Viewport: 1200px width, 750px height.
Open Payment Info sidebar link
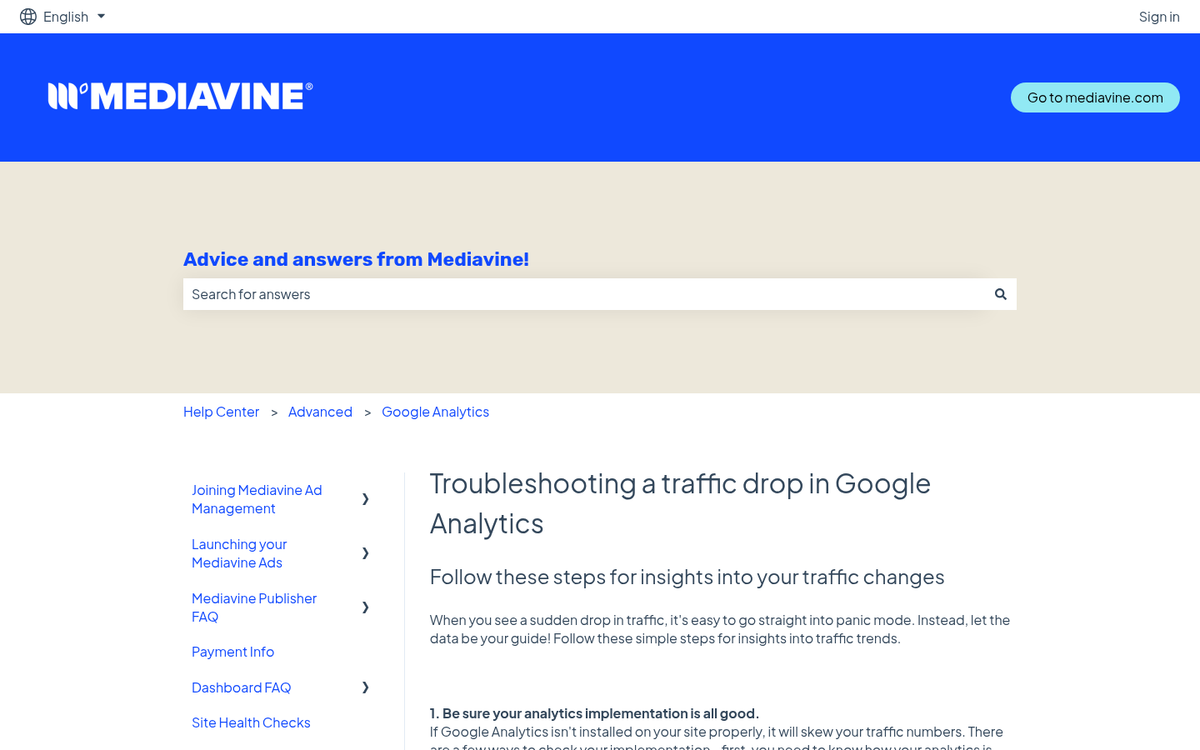click(233, 652)
